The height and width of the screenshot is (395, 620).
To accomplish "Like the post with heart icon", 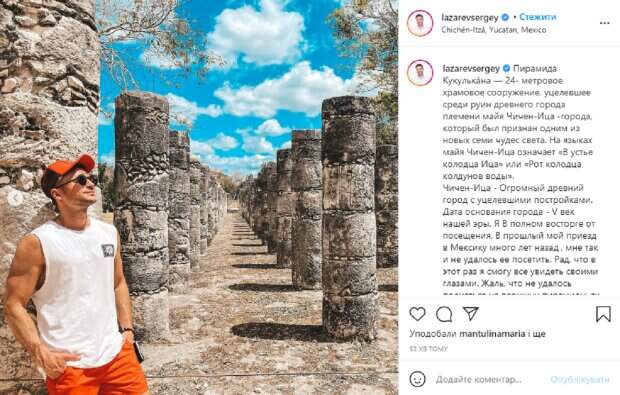I will pos(417,314).
